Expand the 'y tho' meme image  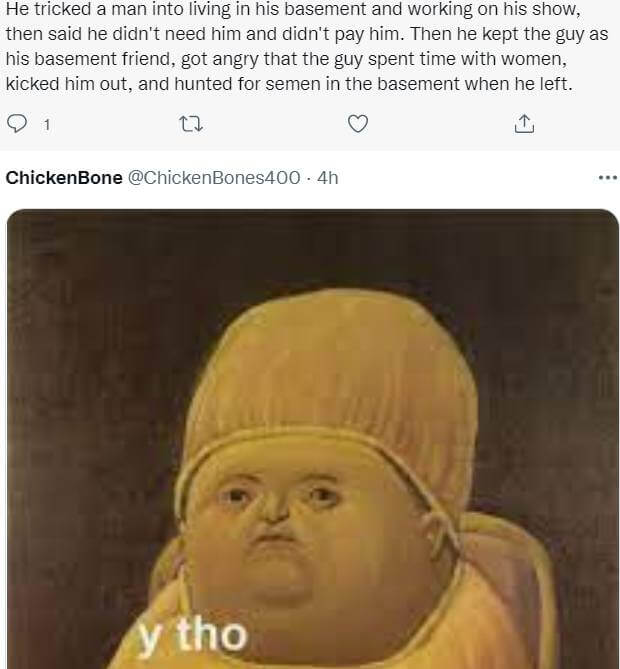click(x=313, y=439)
